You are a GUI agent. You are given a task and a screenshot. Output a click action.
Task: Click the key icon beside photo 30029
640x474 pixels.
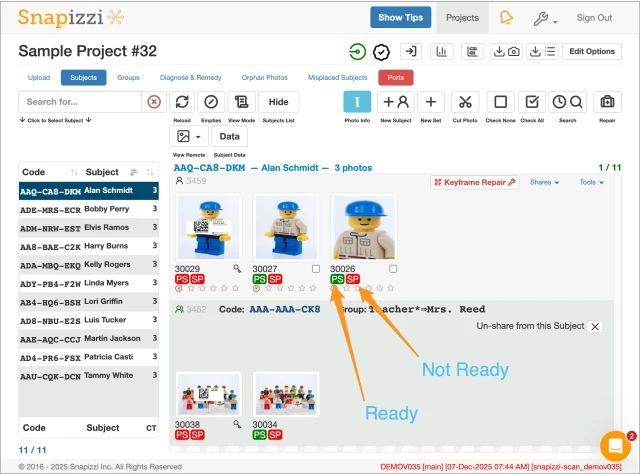coord(237,269)
